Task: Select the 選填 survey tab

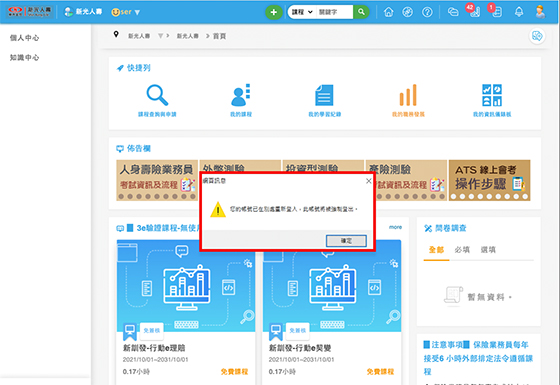Action: (488, 250)
